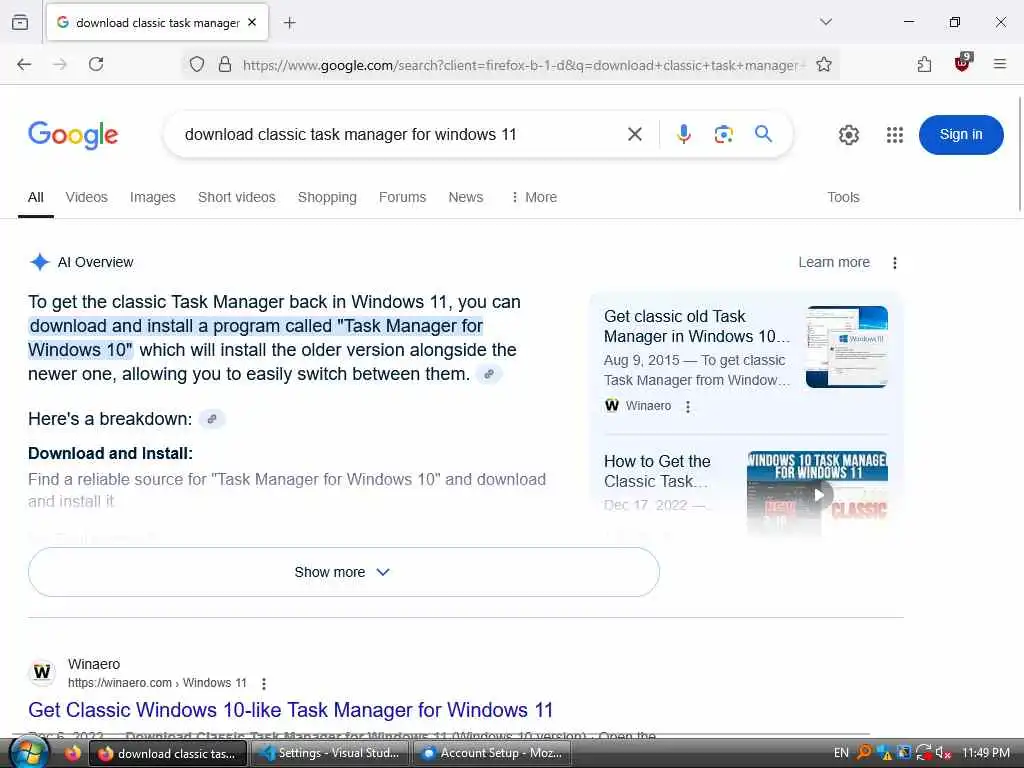Expand AI Overview with Show more
The width and height of the screenshot is (1024, 768).
[344, 572]
